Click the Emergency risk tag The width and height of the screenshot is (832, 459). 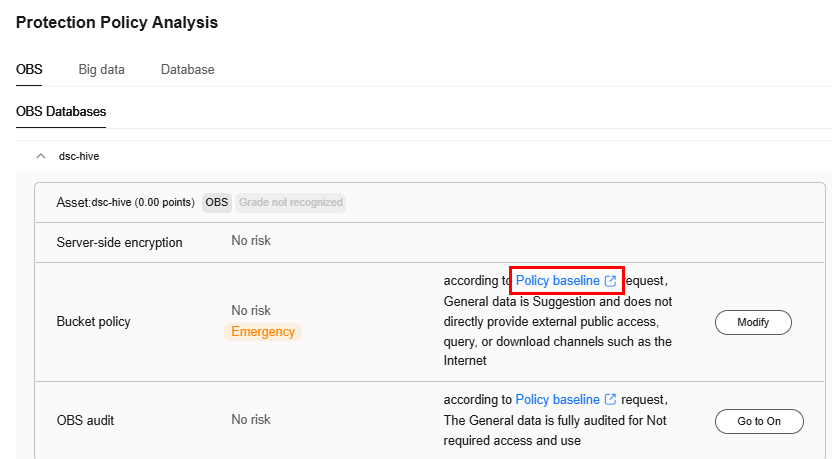[x=263, y=332]
